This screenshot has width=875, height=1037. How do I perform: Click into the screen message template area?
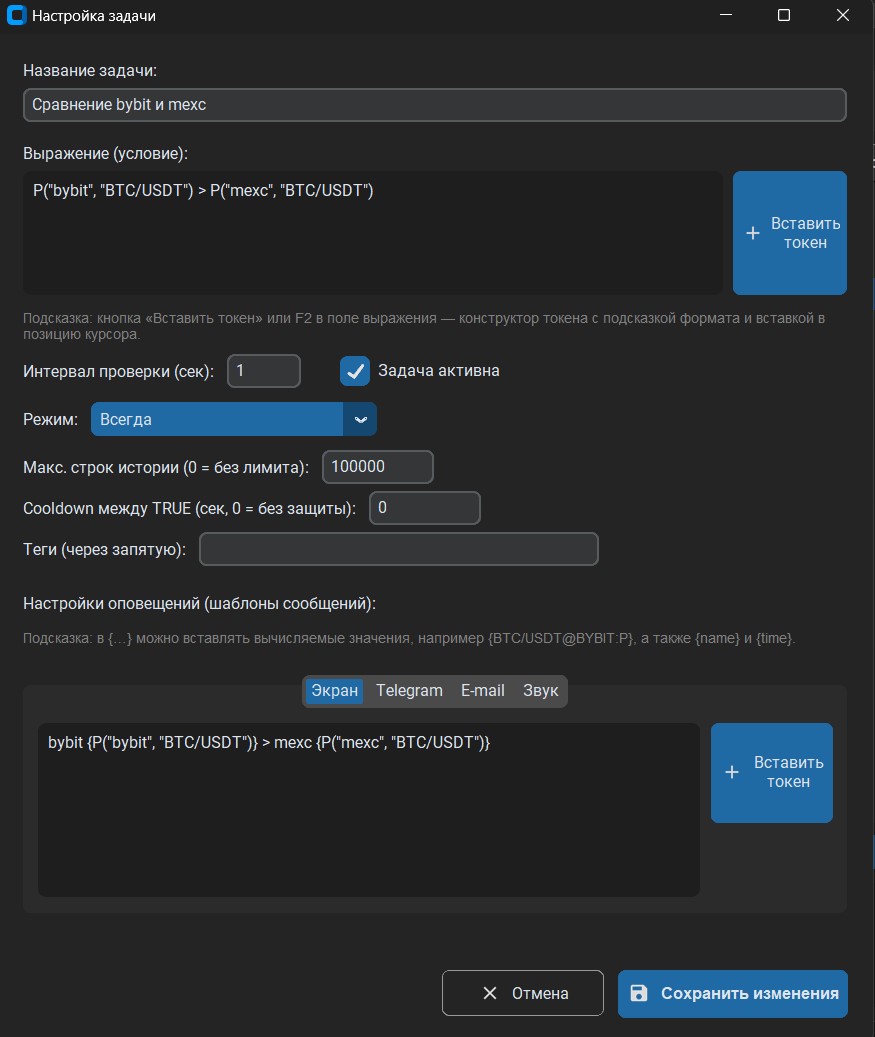point(368,809)
